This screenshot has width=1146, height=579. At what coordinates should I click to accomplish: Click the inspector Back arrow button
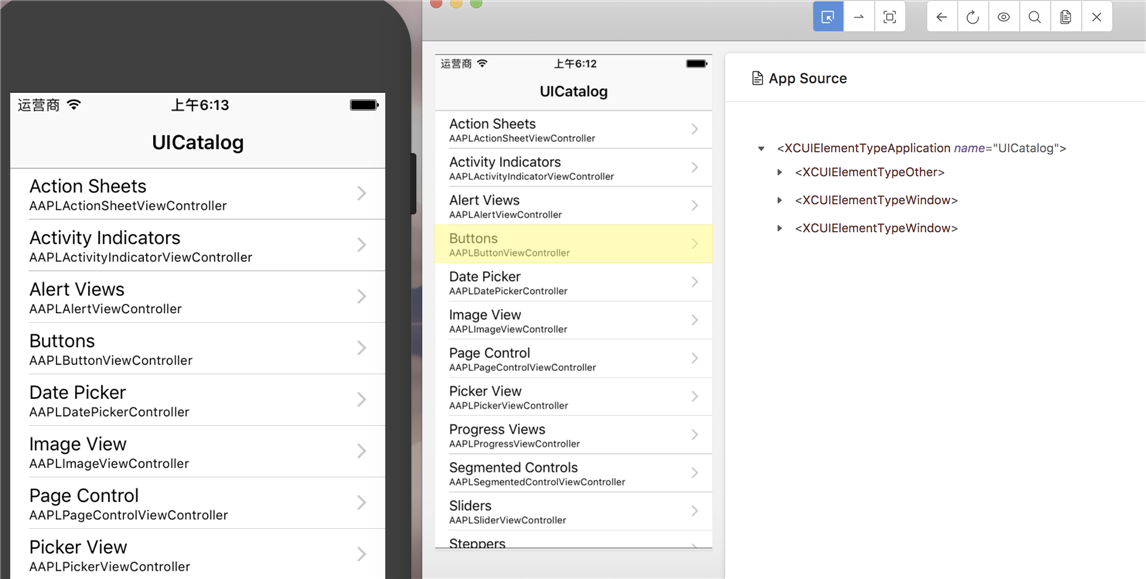[942, 17]
